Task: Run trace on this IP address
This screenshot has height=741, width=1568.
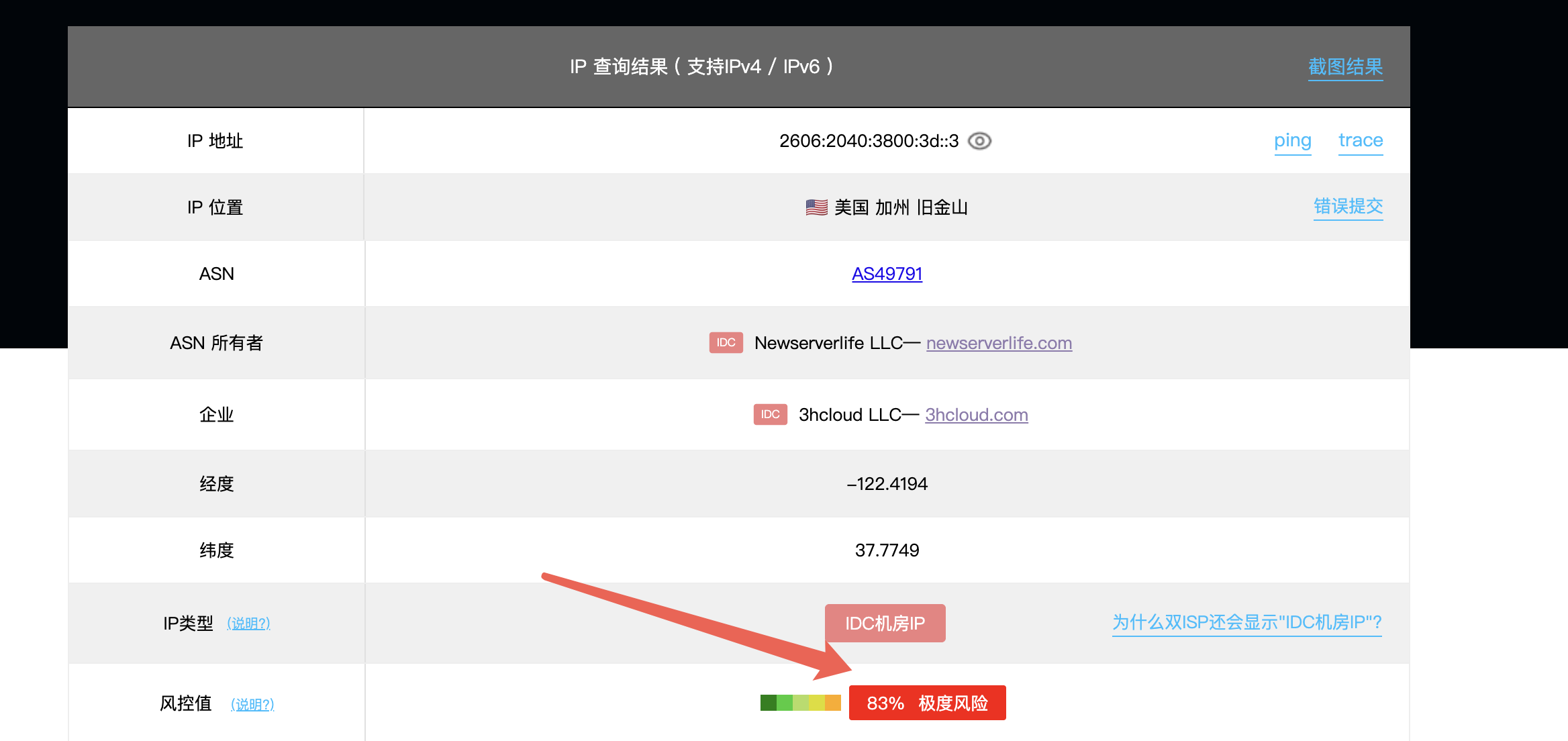Action: [1361, 140]
